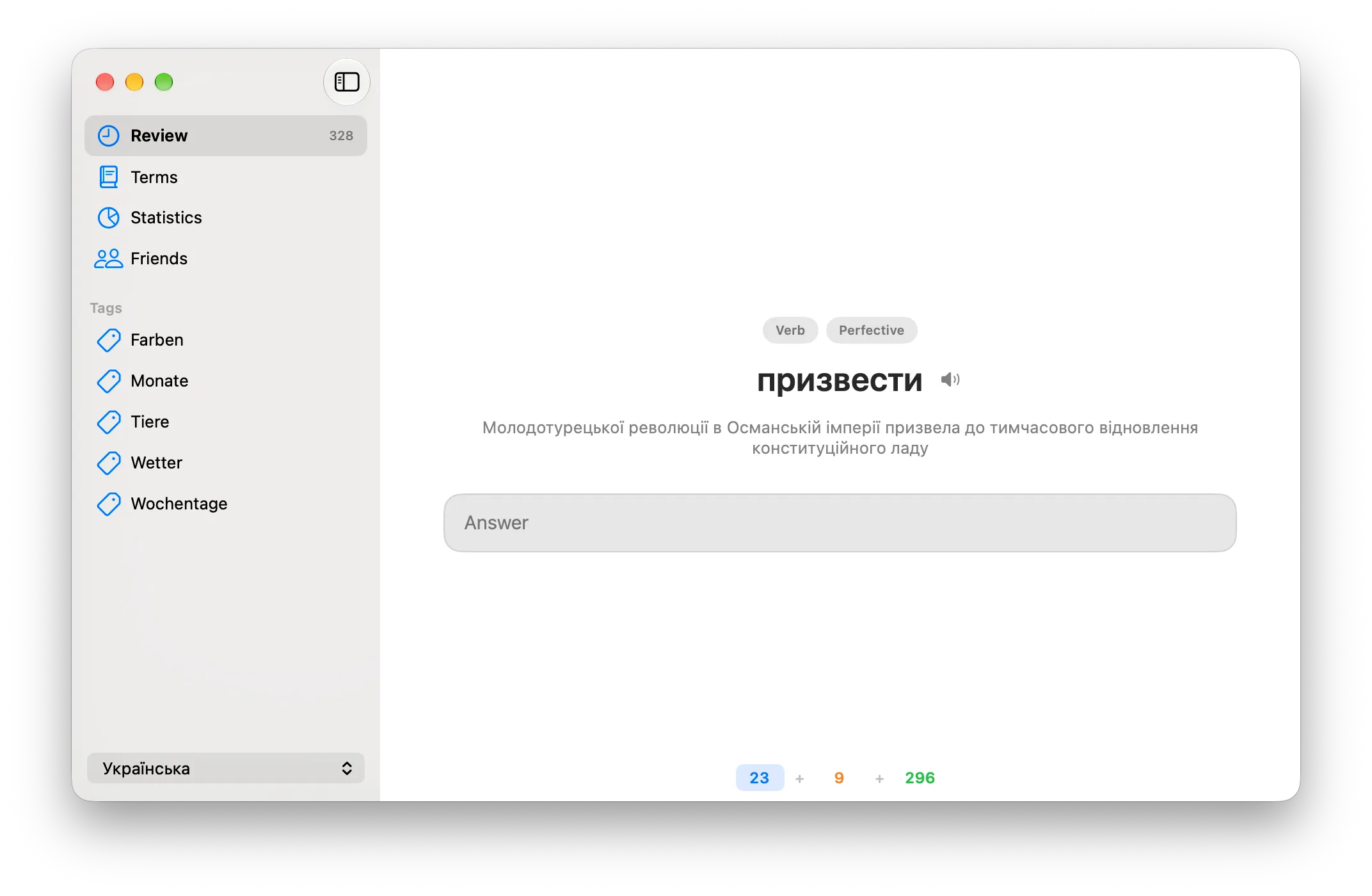Open the Terms section label

[154, 177]
